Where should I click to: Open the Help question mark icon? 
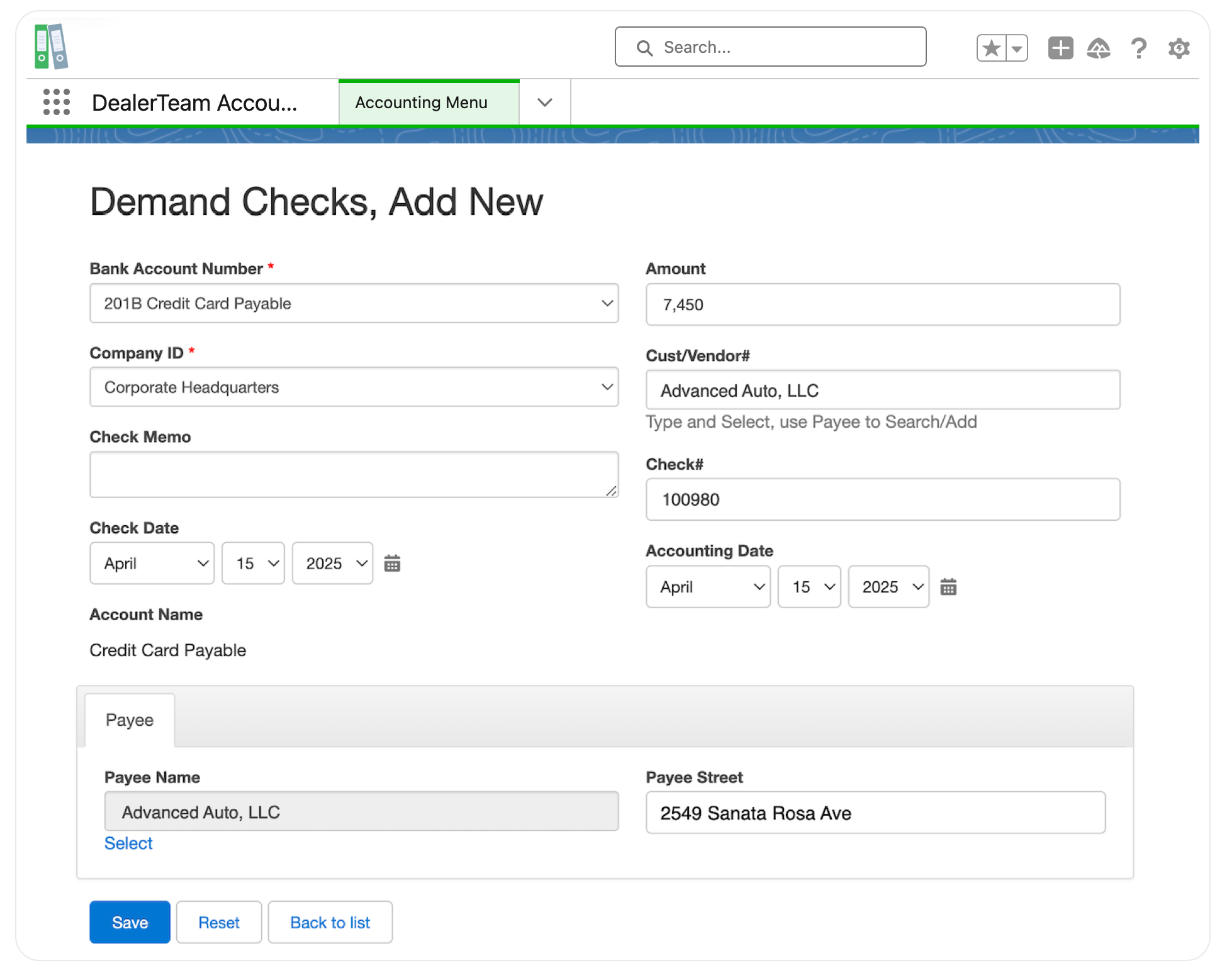[x=1138, y=48]
